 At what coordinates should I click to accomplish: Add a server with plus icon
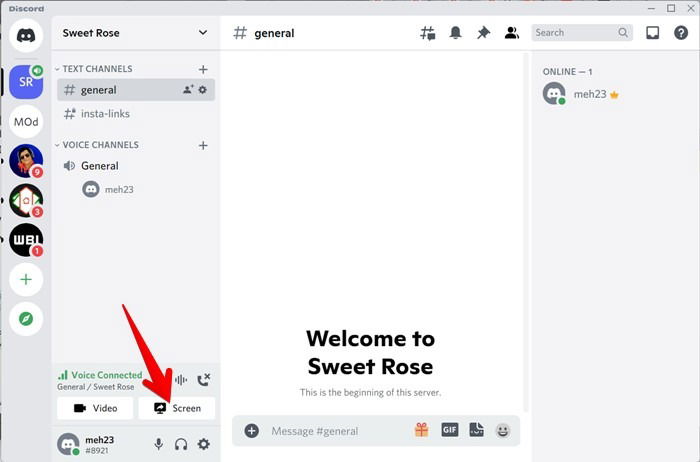[26, 279]
